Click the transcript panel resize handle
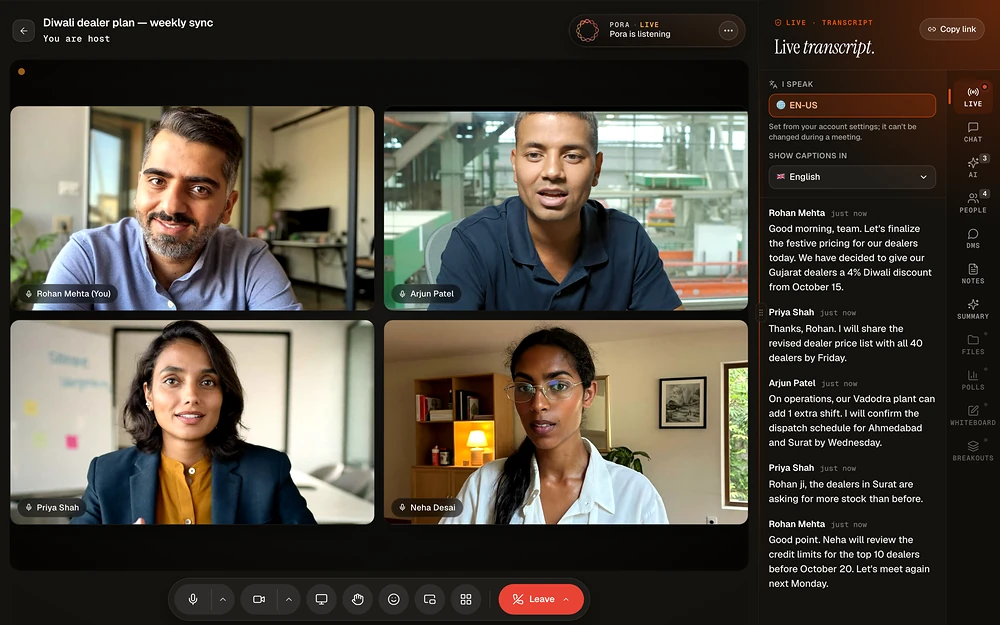 click(x=760, y=312)
